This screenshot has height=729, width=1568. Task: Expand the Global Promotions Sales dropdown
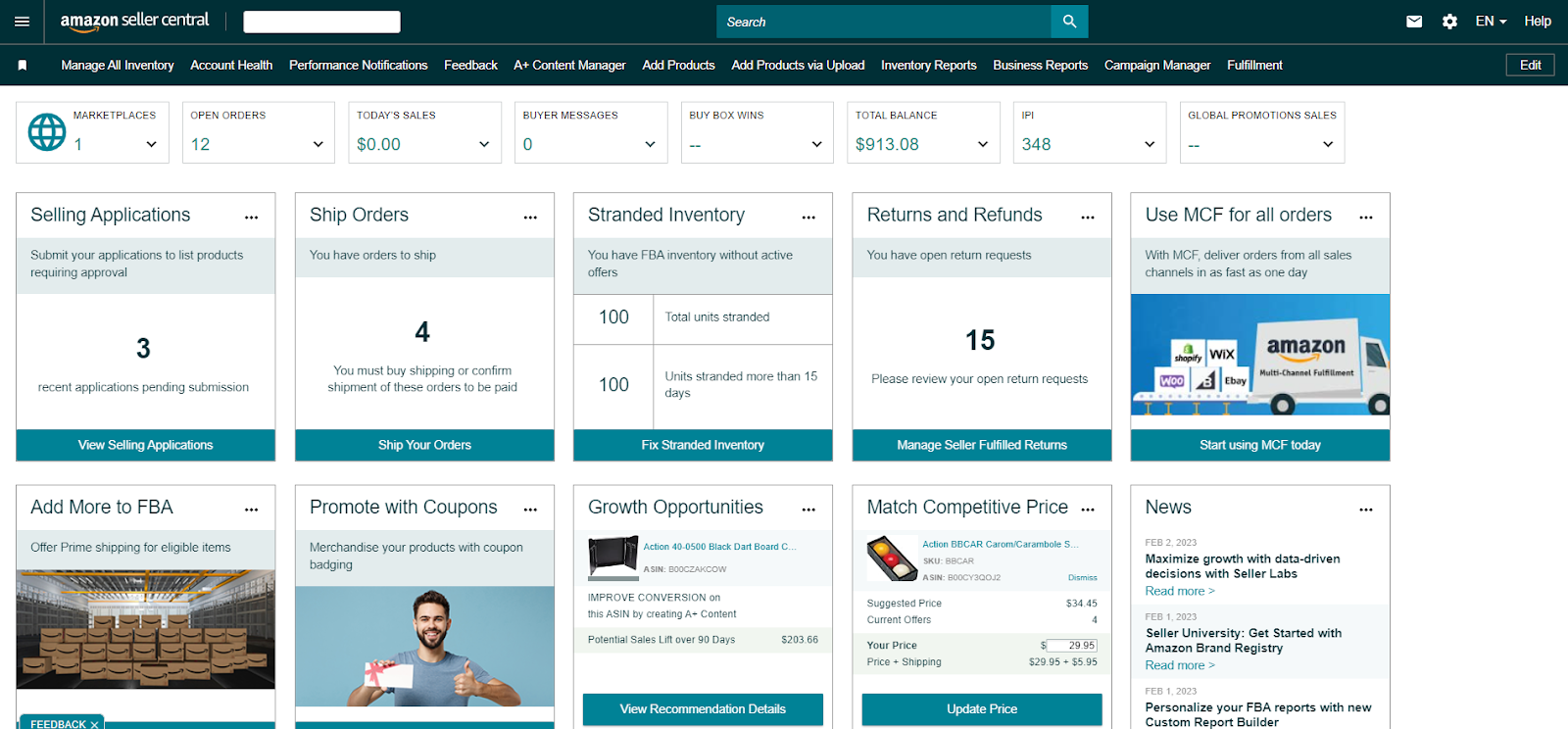coord(1328,144)
